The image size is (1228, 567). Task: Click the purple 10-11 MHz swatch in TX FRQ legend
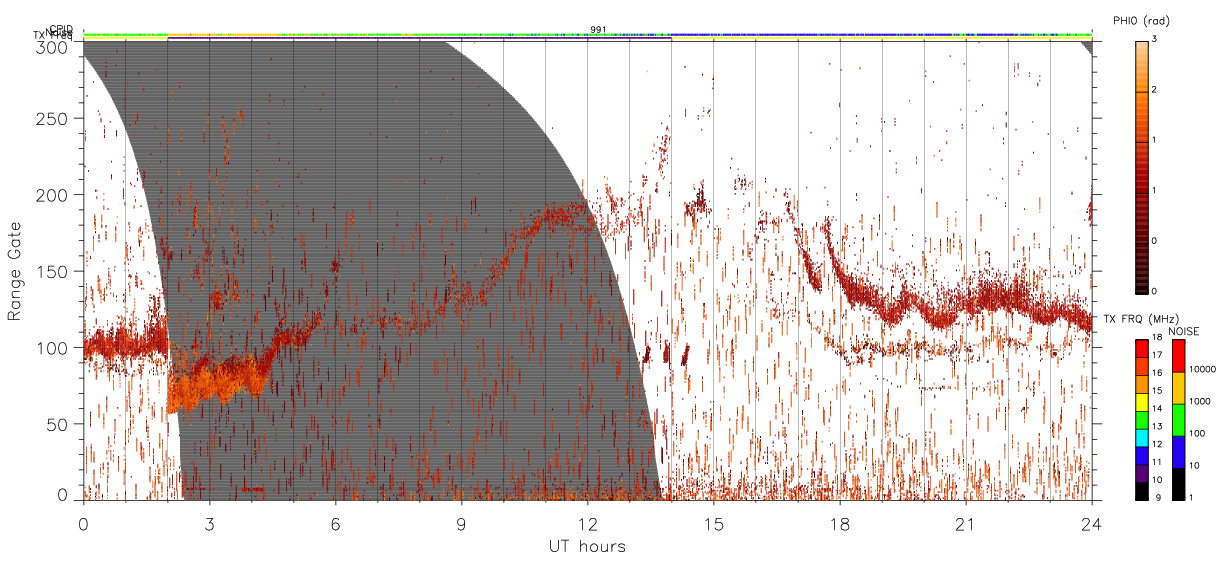click(x=1141, y=472)
